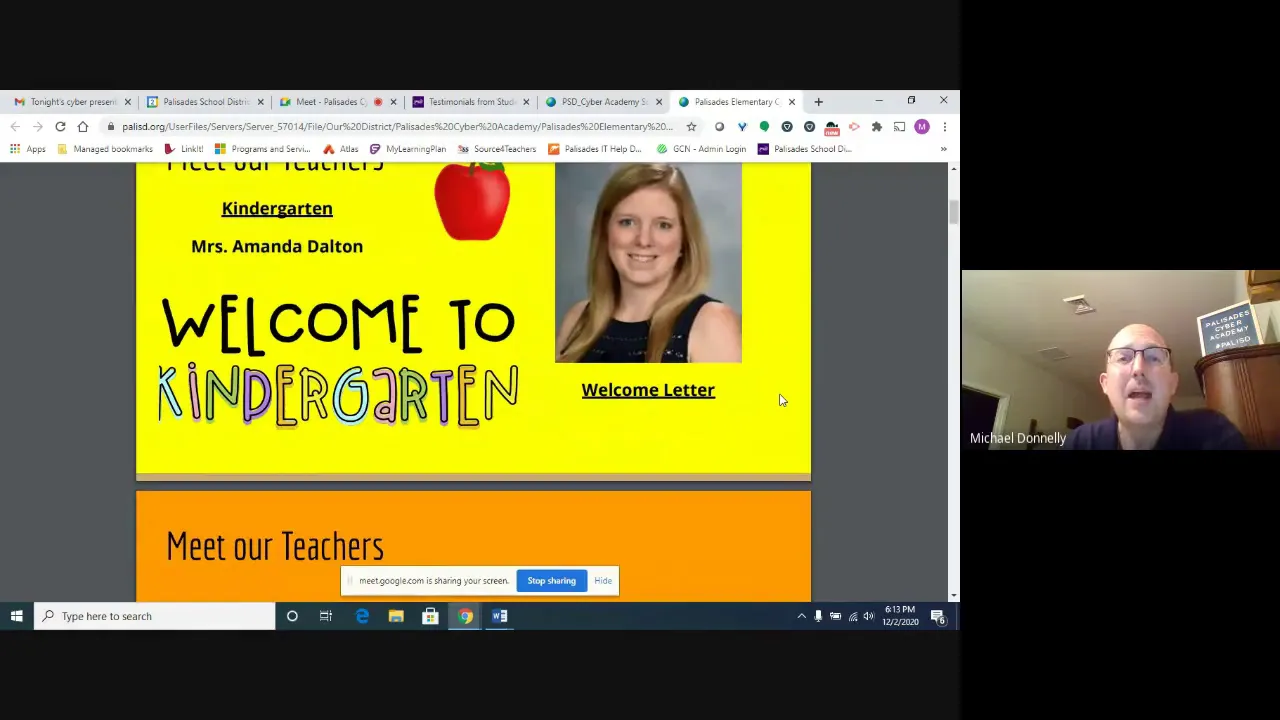Viewport: 1280px width, 720px height.
Task: Open the Extensions puzzle piece menu
Action: pyautogui.click(x=877, y=127)
